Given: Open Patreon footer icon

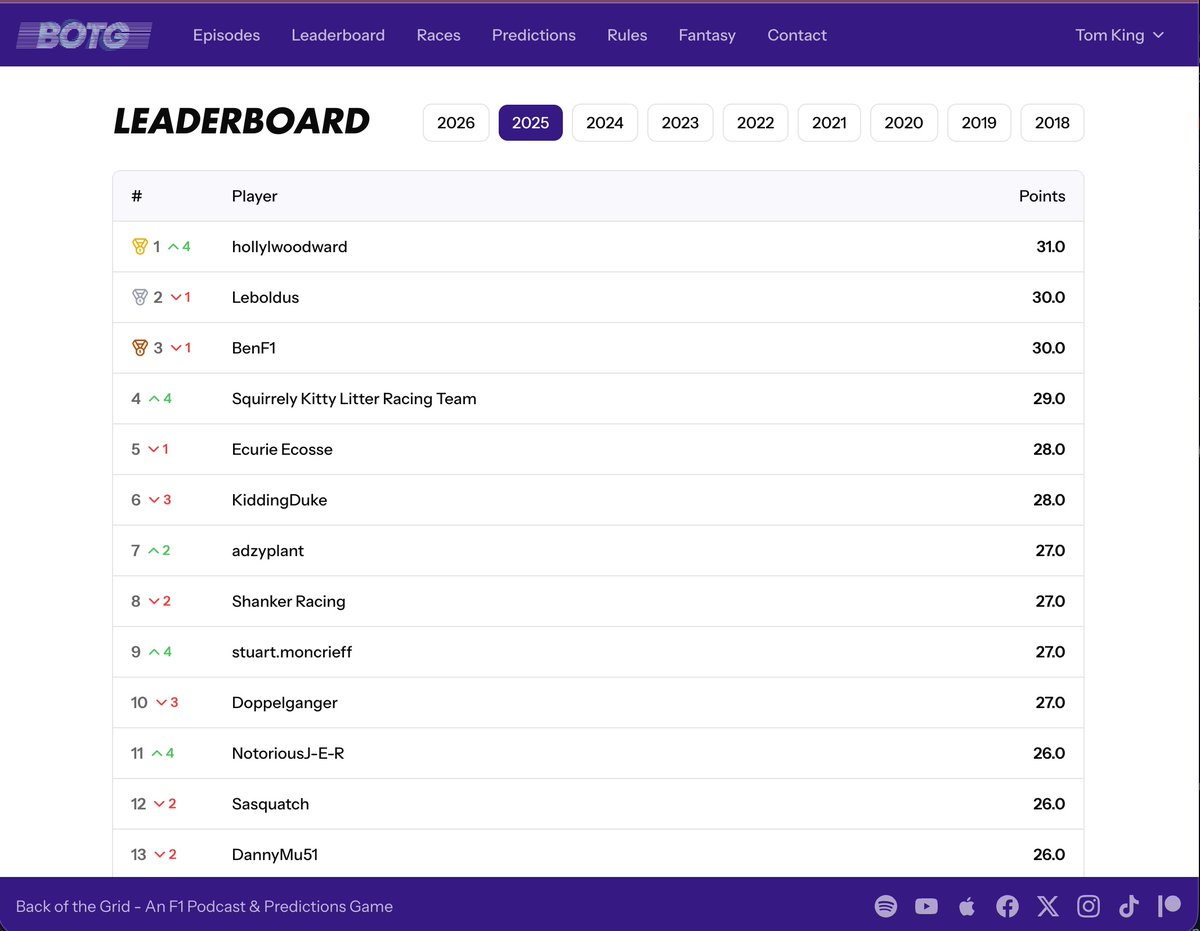Looking at the screenshot, I should click(x=1169, y=907).
